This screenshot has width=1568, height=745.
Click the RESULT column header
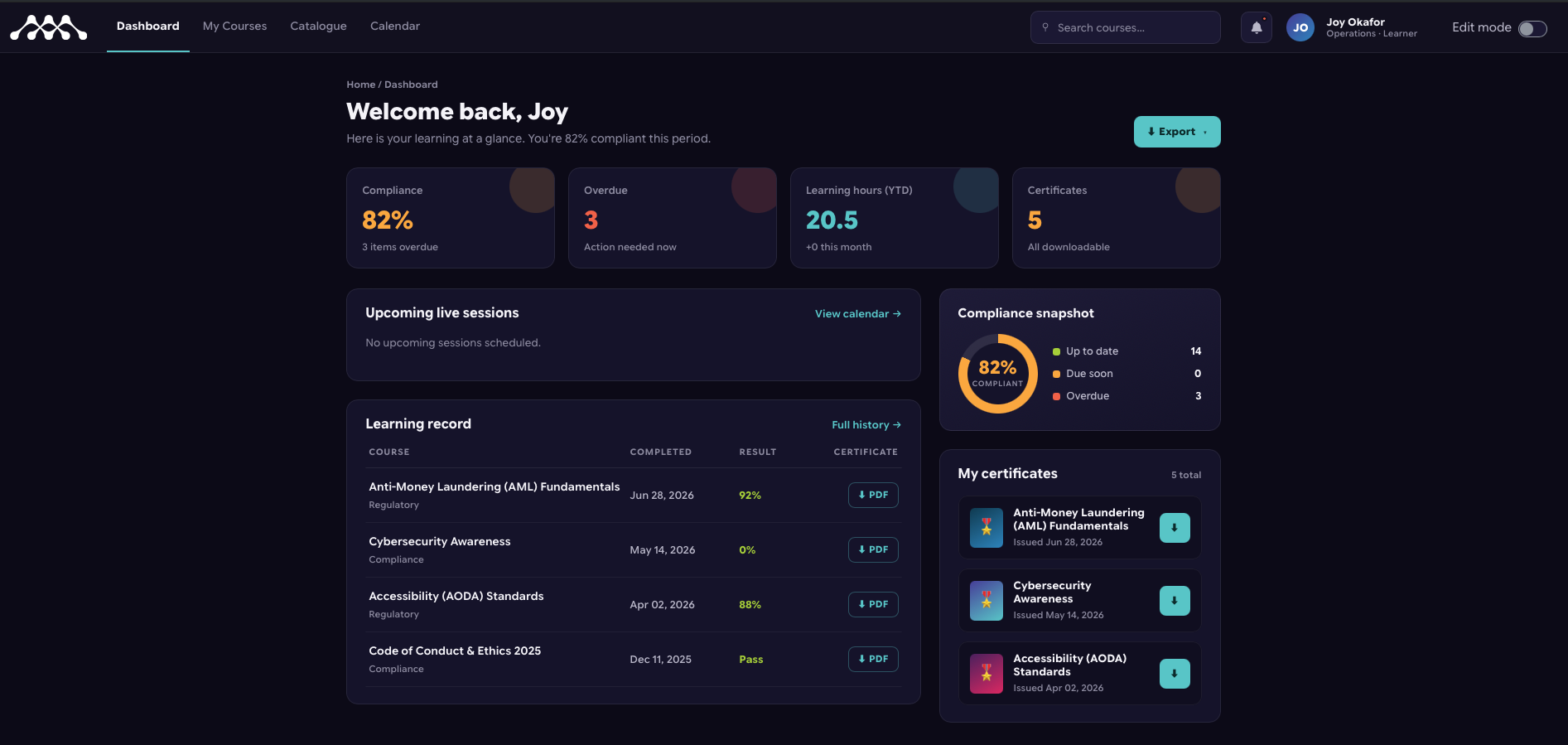click(758, 452)
